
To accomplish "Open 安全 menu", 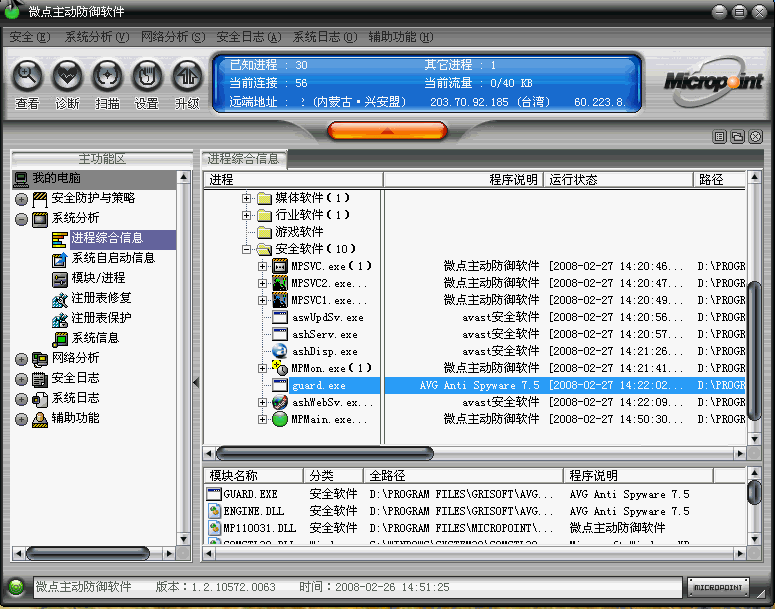I will tap(30, 37).
